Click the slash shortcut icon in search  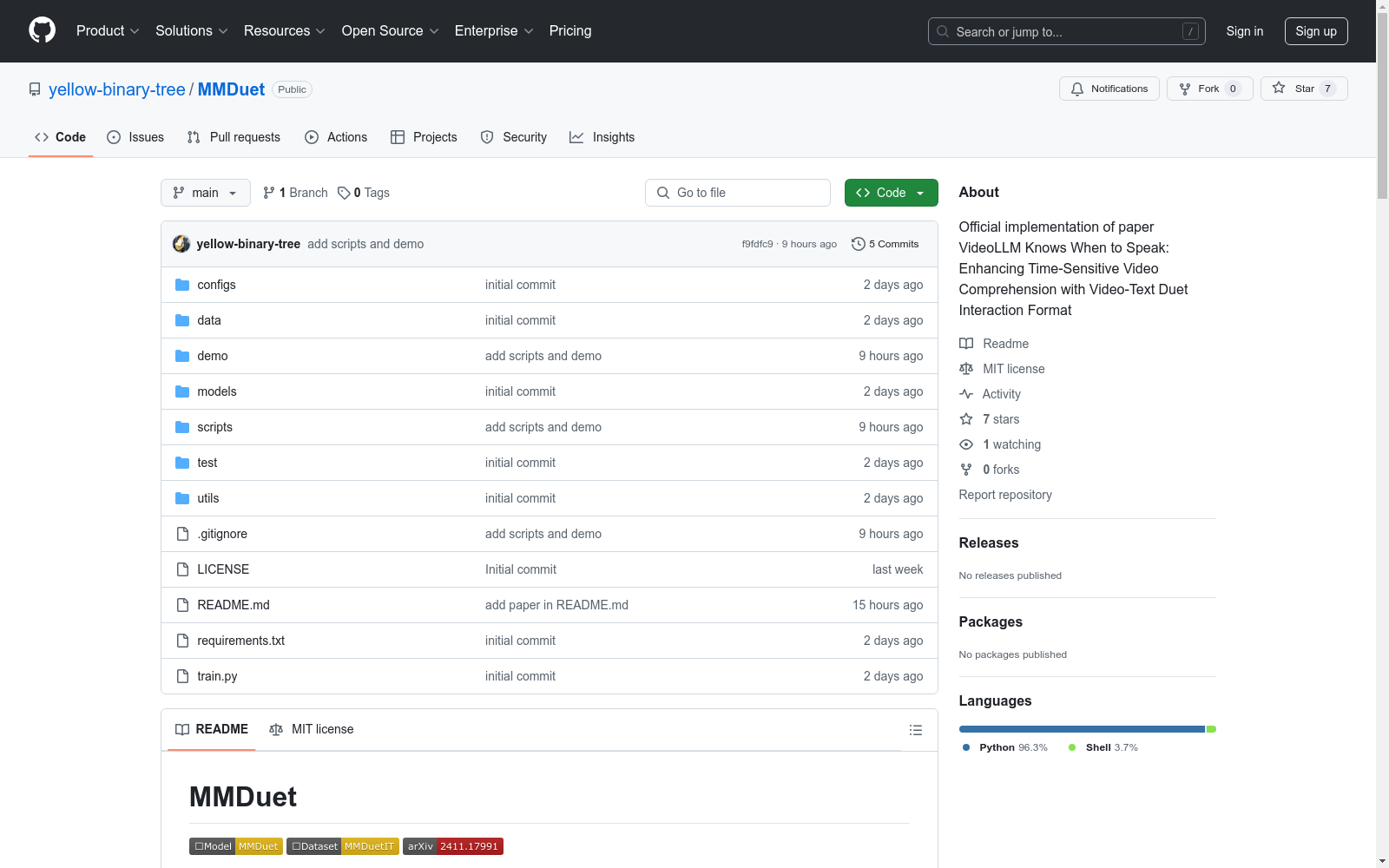coord(1190,31)
